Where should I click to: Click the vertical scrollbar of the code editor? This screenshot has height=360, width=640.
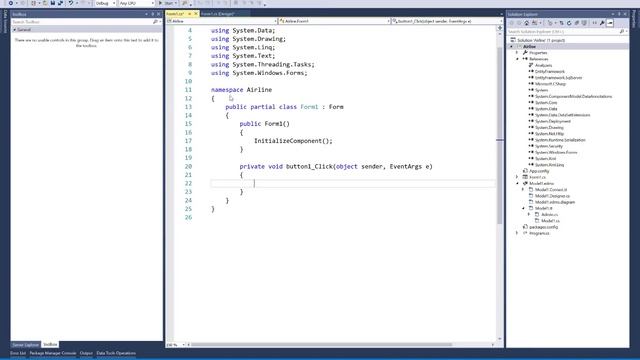[500, 135]
